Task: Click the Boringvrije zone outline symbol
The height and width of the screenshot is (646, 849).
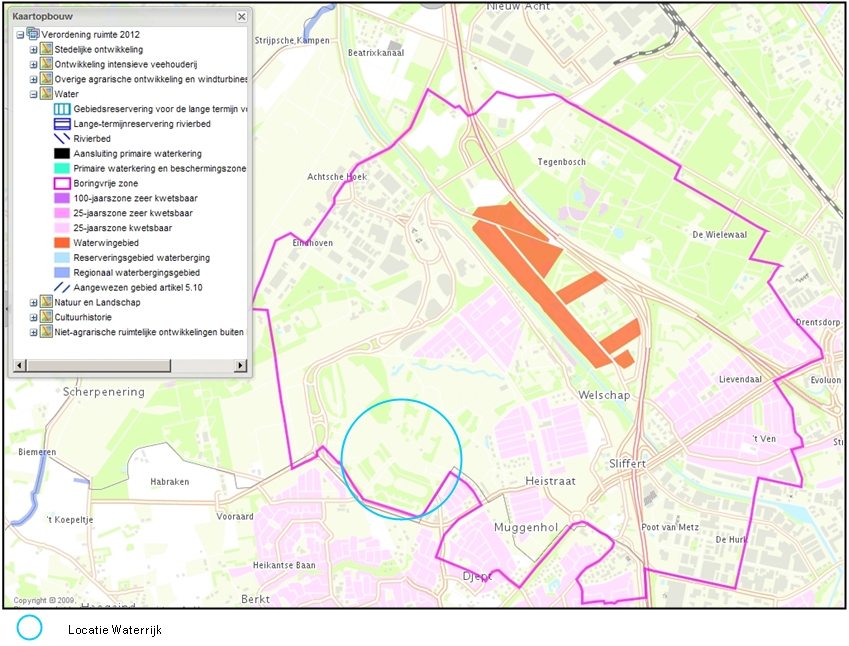Action: click(60, 183)
